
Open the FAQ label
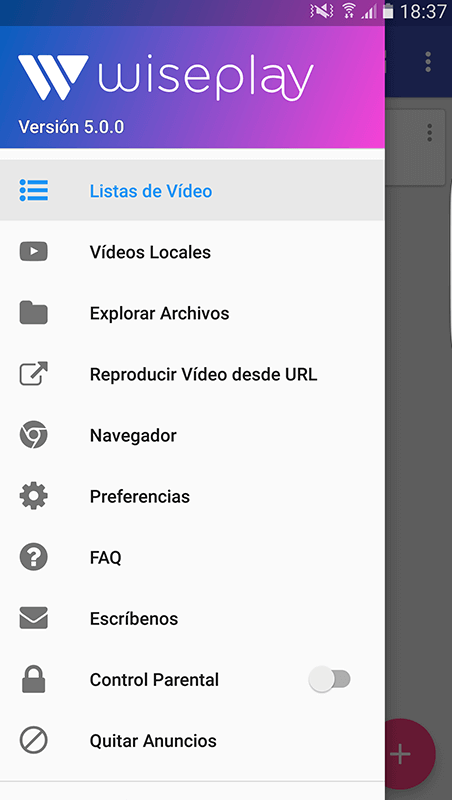106,557
